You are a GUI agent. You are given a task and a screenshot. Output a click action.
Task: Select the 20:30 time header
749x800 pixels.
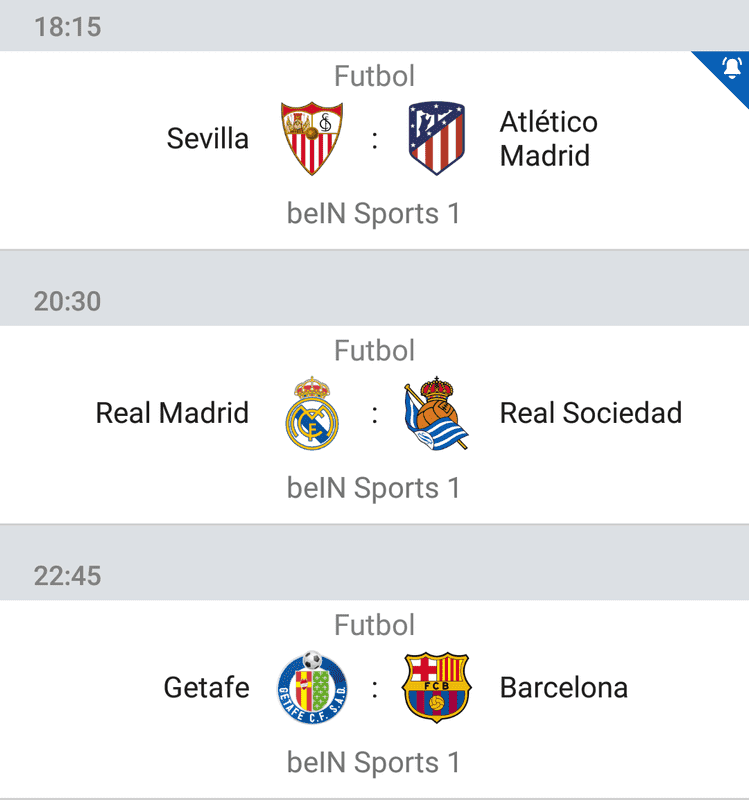click(68, 301)
